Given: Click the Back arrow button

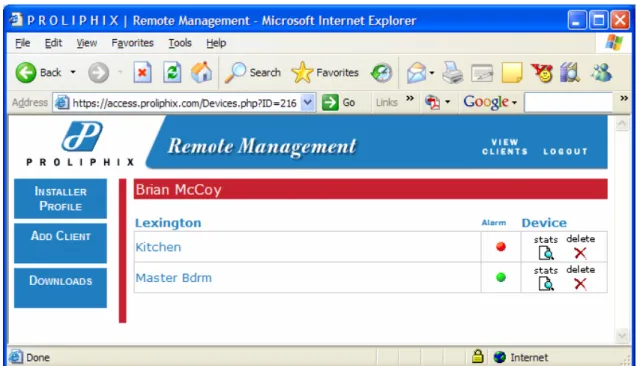Looking at the screenshot, I should tap(26, 73).
